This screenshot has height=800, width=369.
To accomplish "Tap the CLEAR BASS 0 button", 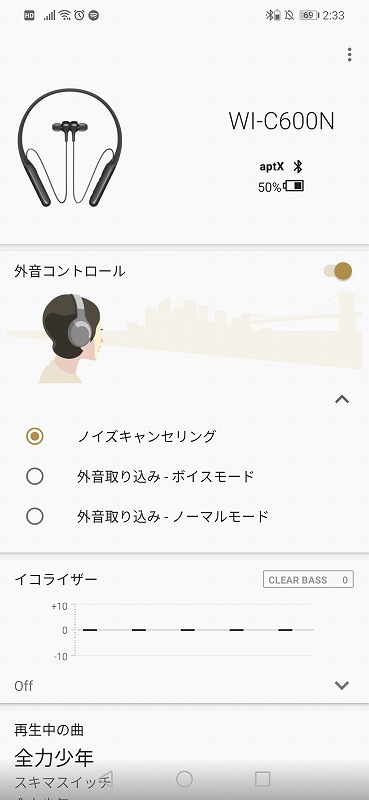I will pos(308,580).
